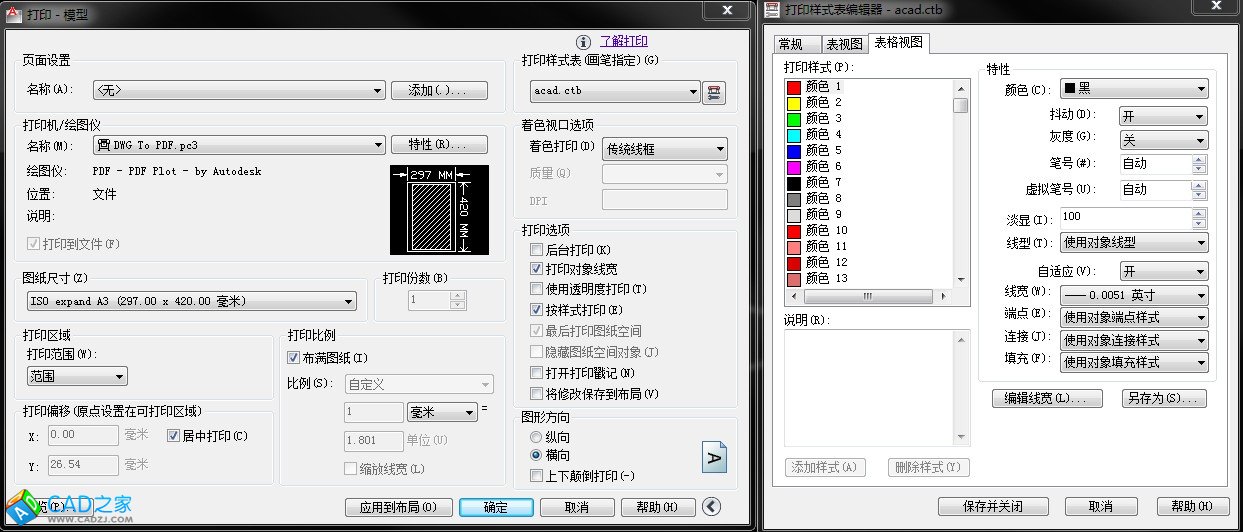This screenshot has width=1243, height=532.
Task: Enable the 后台打印 checkbox
Action: pos(537,250)
